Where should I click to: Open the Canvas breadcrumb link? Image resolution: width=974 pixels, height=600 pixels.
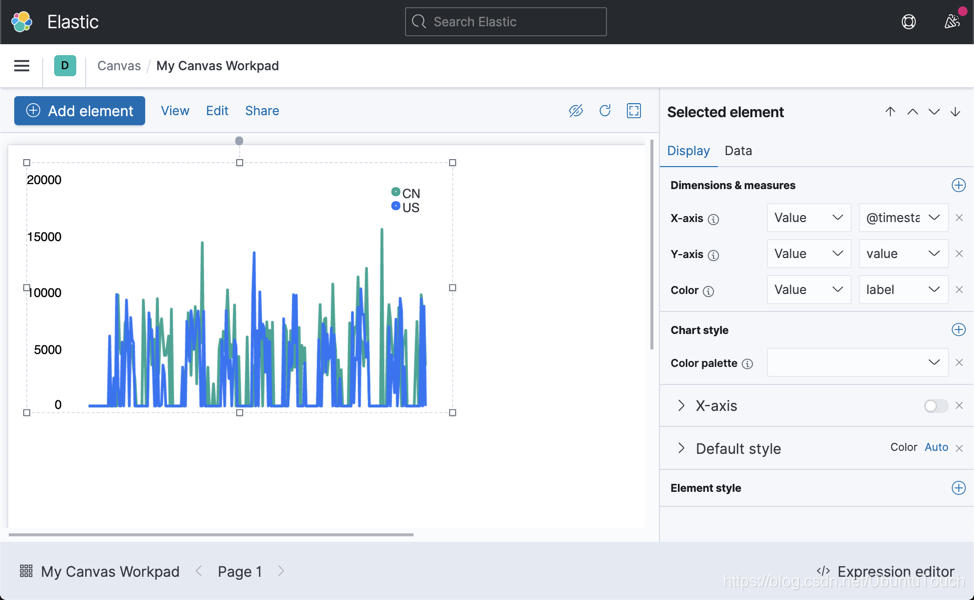[118, 65]
